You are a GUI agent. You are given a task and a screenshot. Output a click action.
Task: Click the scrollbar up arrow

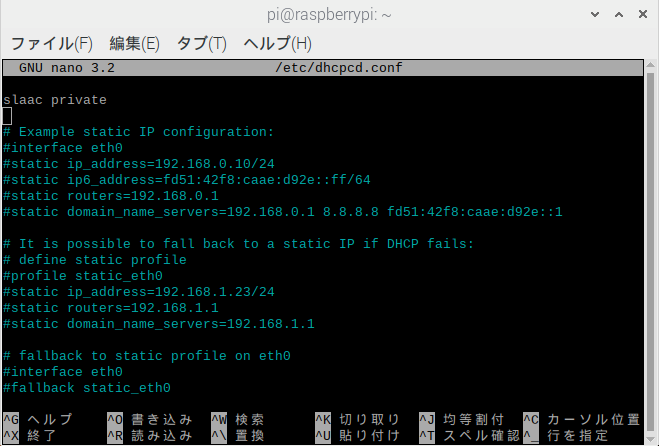(x=651, y=65)
